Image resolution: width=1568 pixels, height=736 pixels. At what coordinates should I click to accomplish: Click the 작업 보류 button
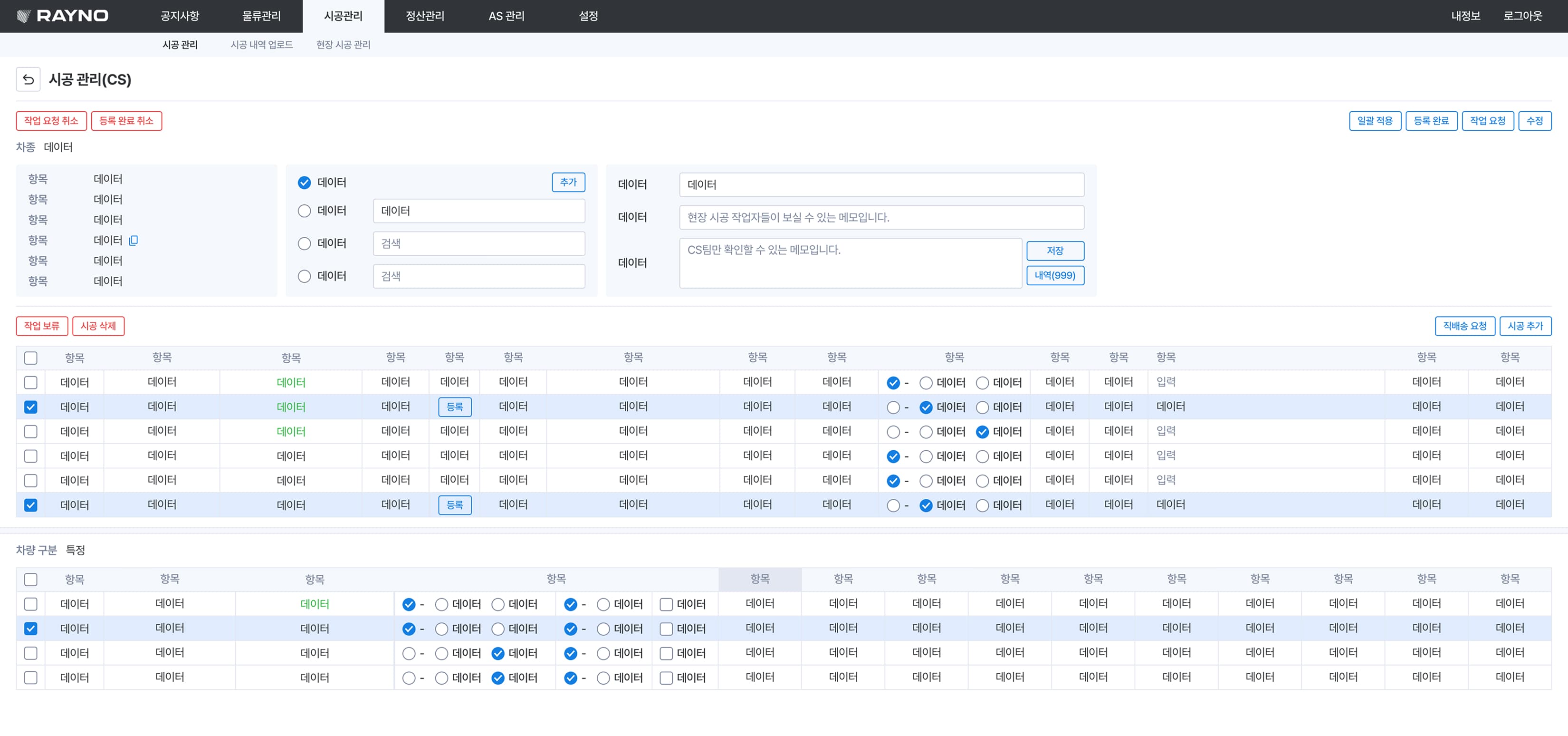coord(42,326)
